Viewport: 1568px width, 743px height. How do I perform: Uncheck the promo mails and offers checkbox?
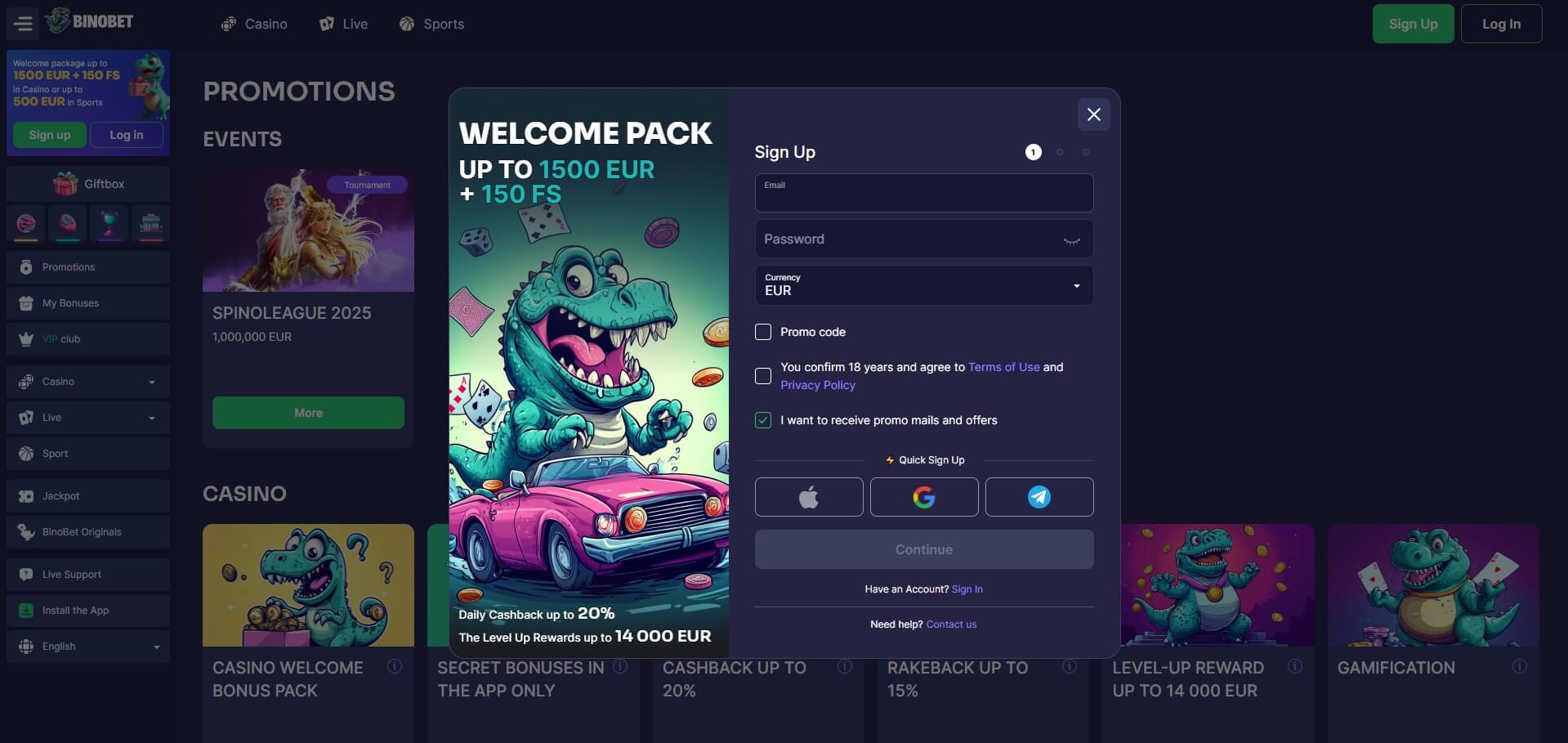tap(763, 420)
